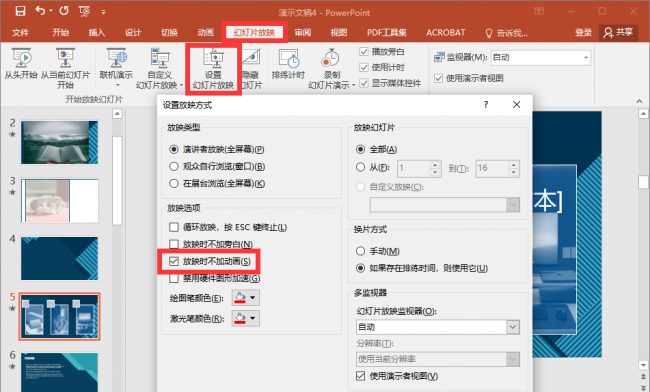Toggle dialog 使用演示者视图 checkbox
Image resolution: width=650 pixels, height=392 pixels.
[361, 376]
